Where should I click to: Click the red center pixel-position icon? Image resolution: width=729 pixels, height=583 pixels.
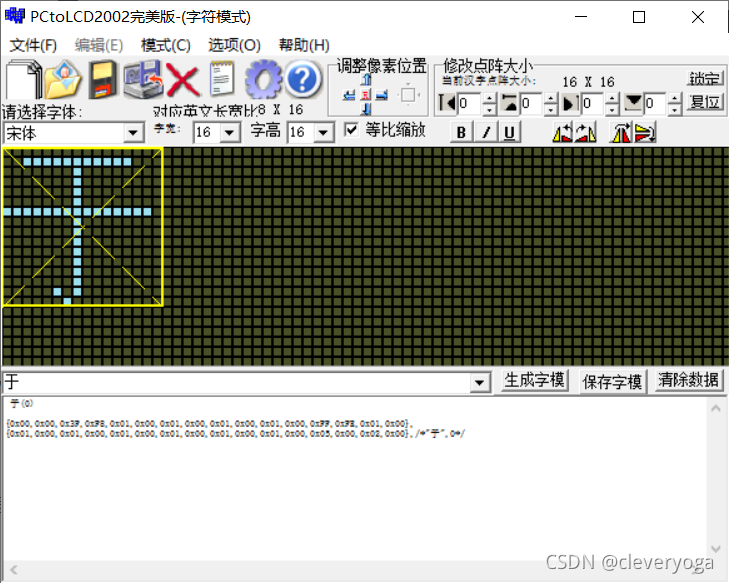[x=366, y=95]
